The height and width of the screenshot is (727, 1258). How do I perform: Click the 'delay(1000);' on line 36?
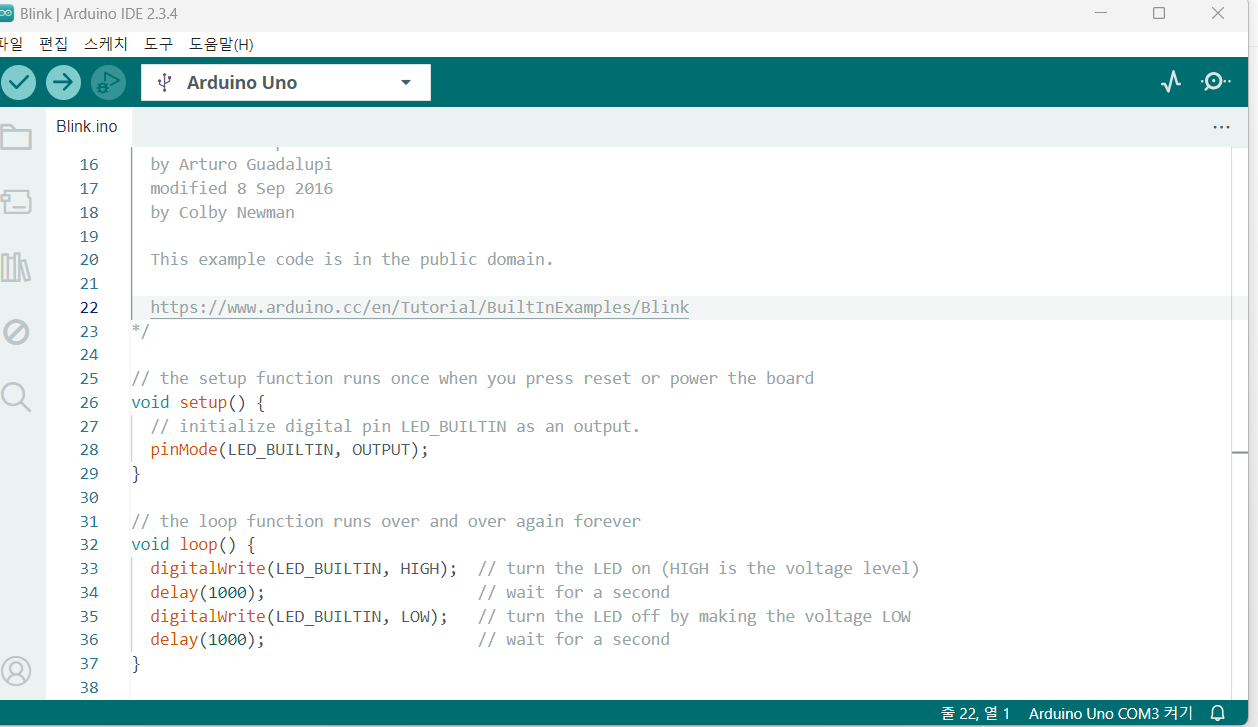tap(207, 639)
